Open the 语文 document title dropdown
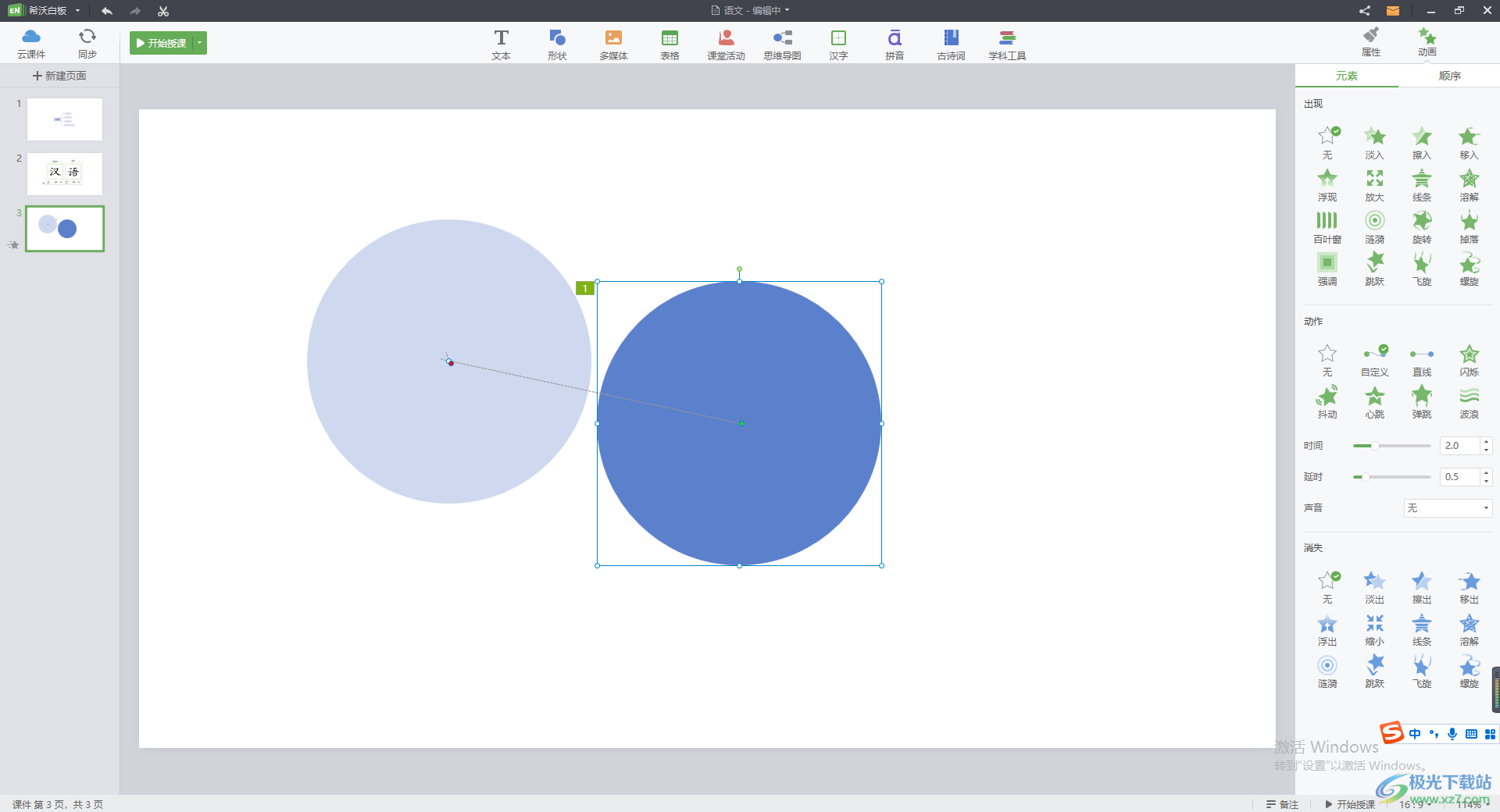Image resolution: width=1500 pixels, height=812 pixels. 787,10
